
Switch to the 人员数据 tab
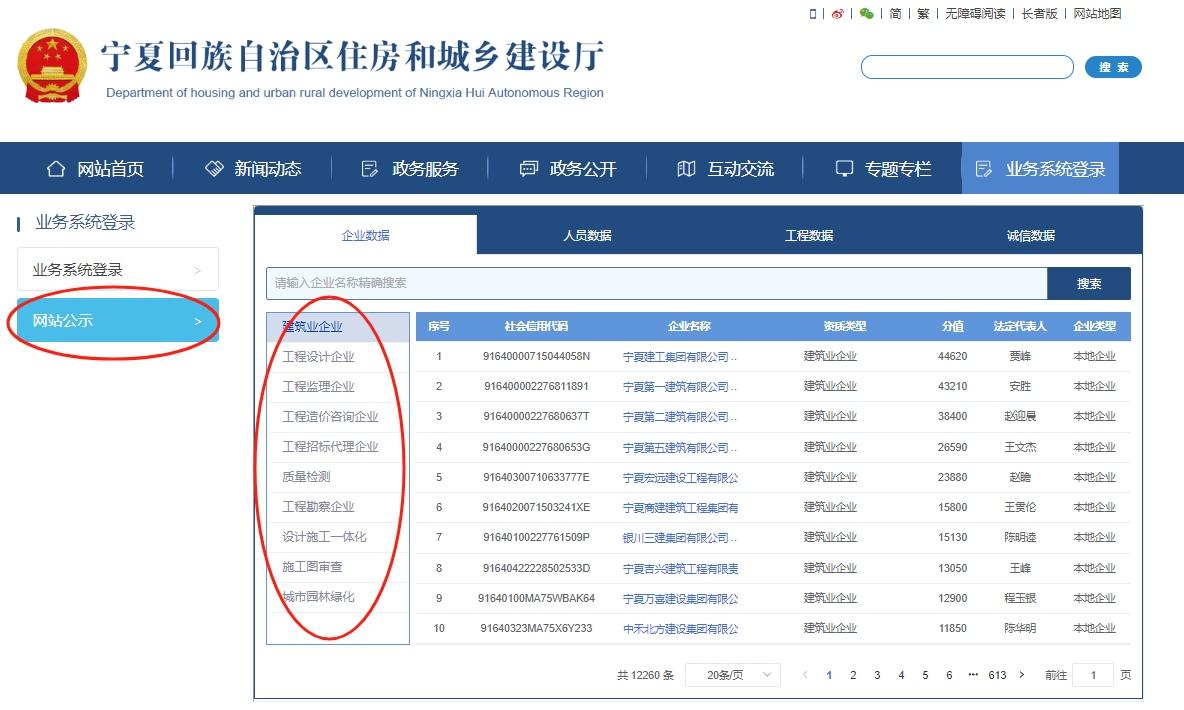pyautogui.click(x=587, y=235)
